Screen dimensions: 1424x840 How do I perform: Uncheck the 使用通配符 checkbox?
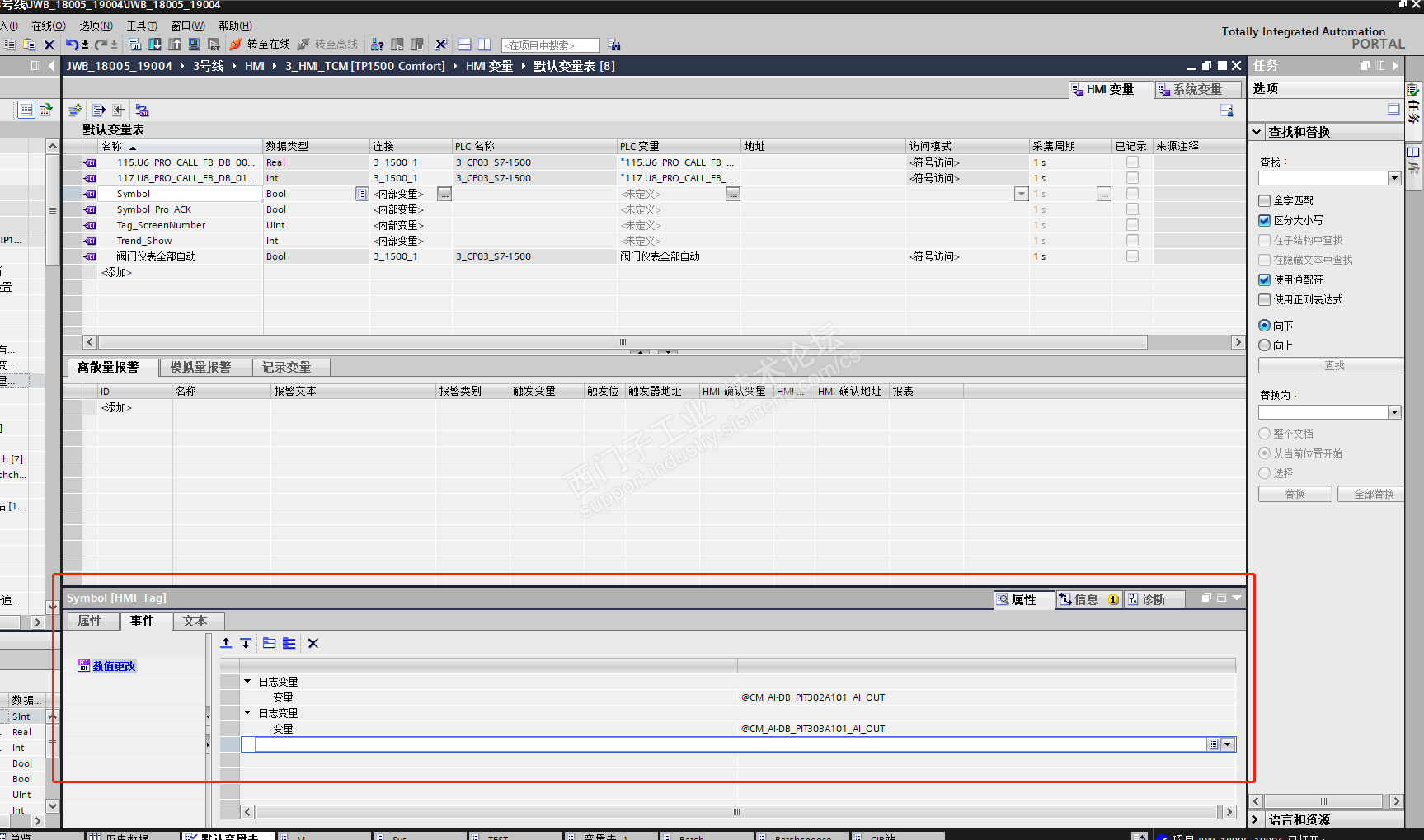coord(1264,279)
